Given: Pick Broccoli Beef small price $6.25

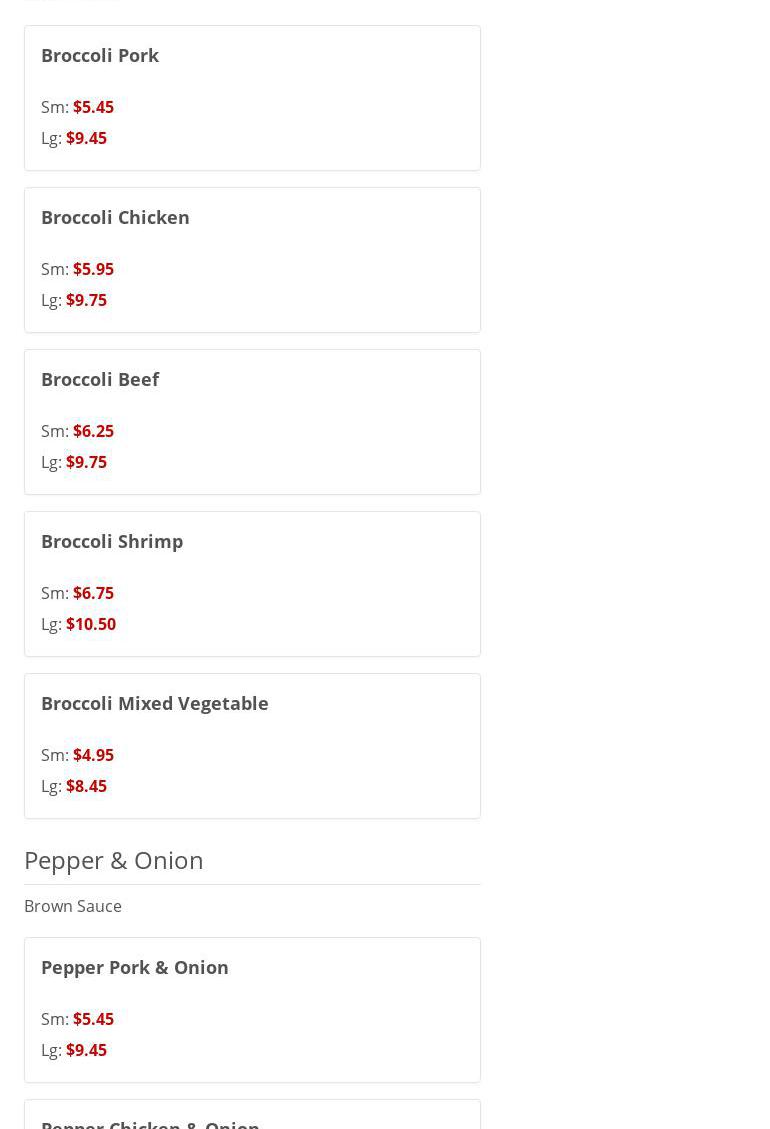Looking at the screenshot, I should point(93,431).
